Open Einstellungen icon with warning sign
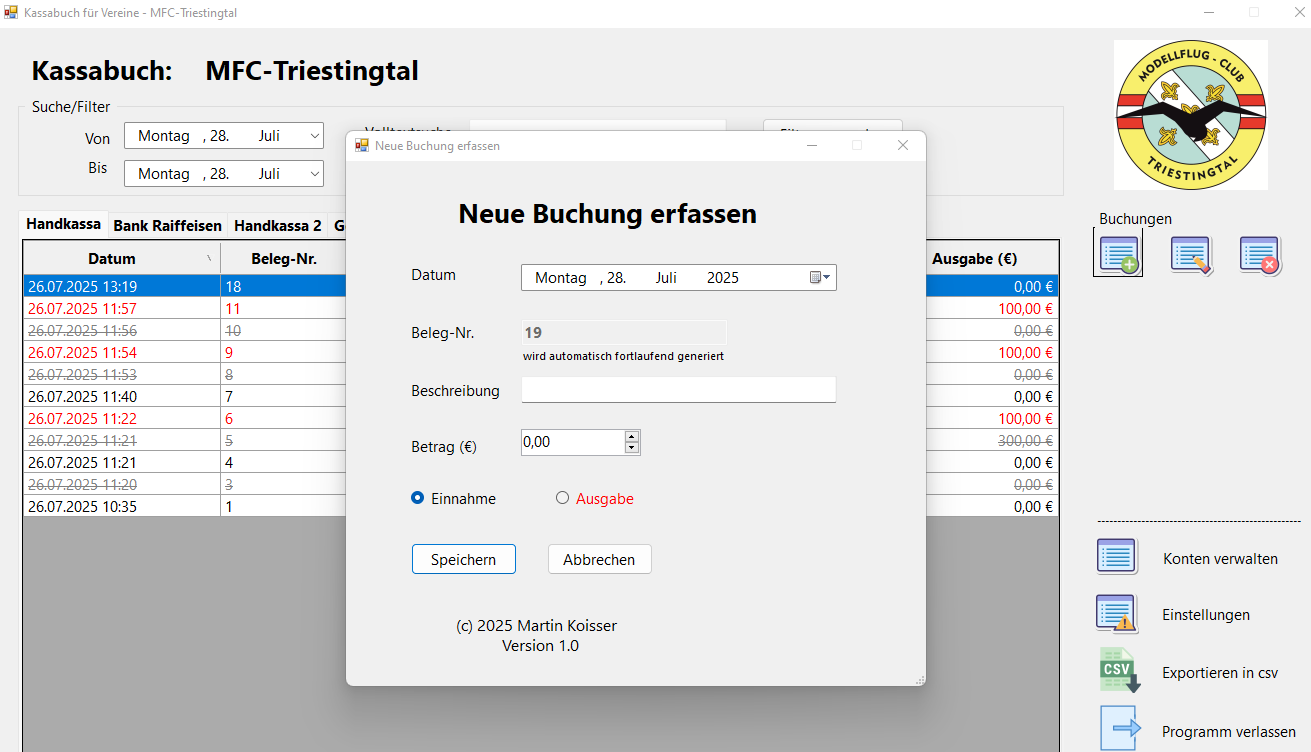The height and width of the screenshot is (752, 1311). point(1117,614)
